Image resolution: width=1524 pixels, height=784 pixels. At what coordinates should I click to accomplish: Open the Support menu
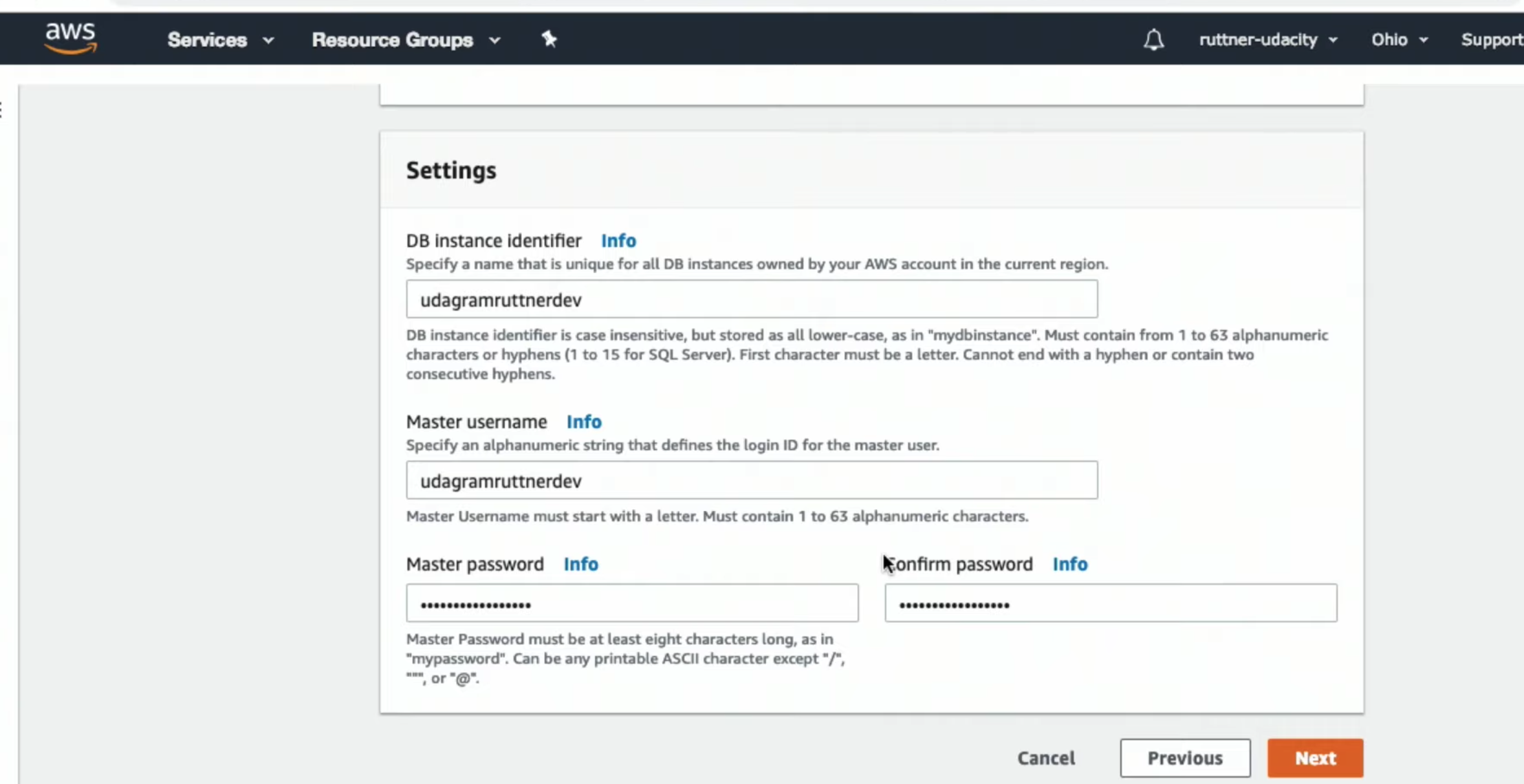pos(1490,40)
